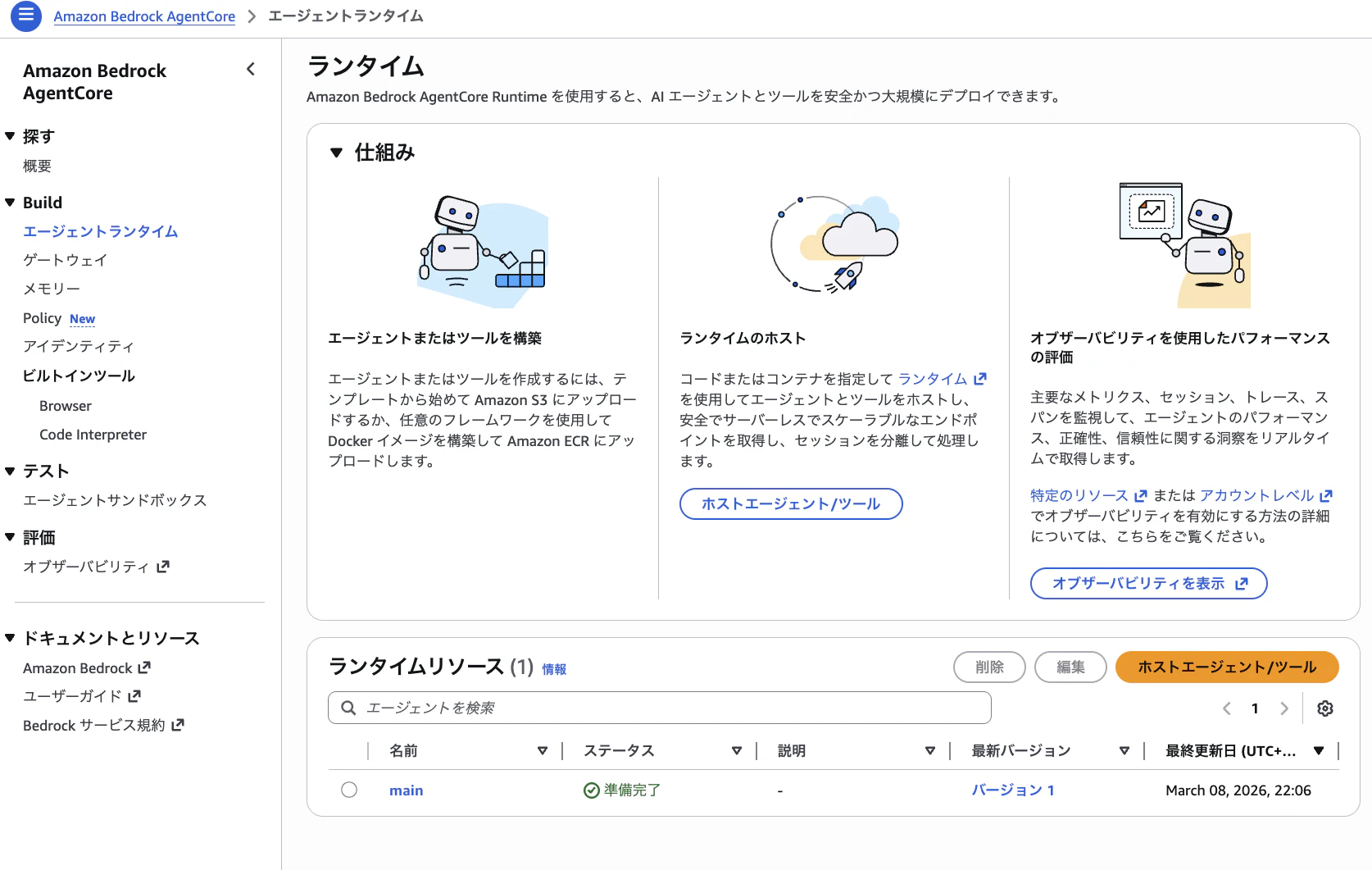The image size is (1372, 870).
Task: Collapse the Amazon Bedrock AgentCore sidebar panel
Action: click(250, 70)
